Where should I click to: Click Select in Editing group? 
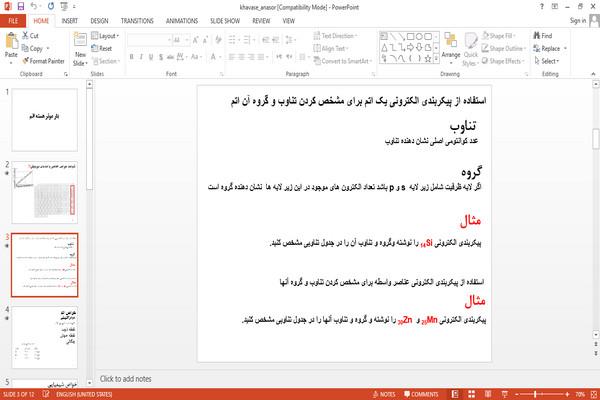[x=546, y=61]
